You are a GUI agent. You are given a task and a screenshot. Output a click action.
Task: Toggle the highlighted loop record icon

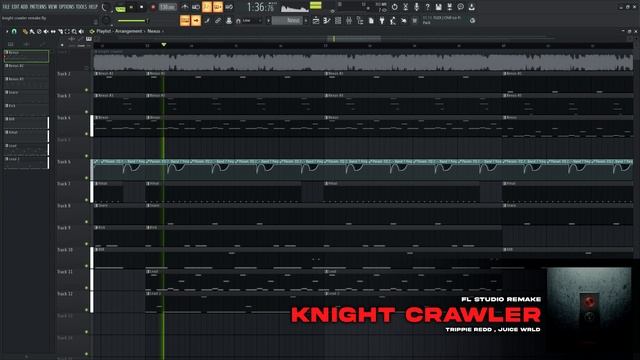(218, 7)
